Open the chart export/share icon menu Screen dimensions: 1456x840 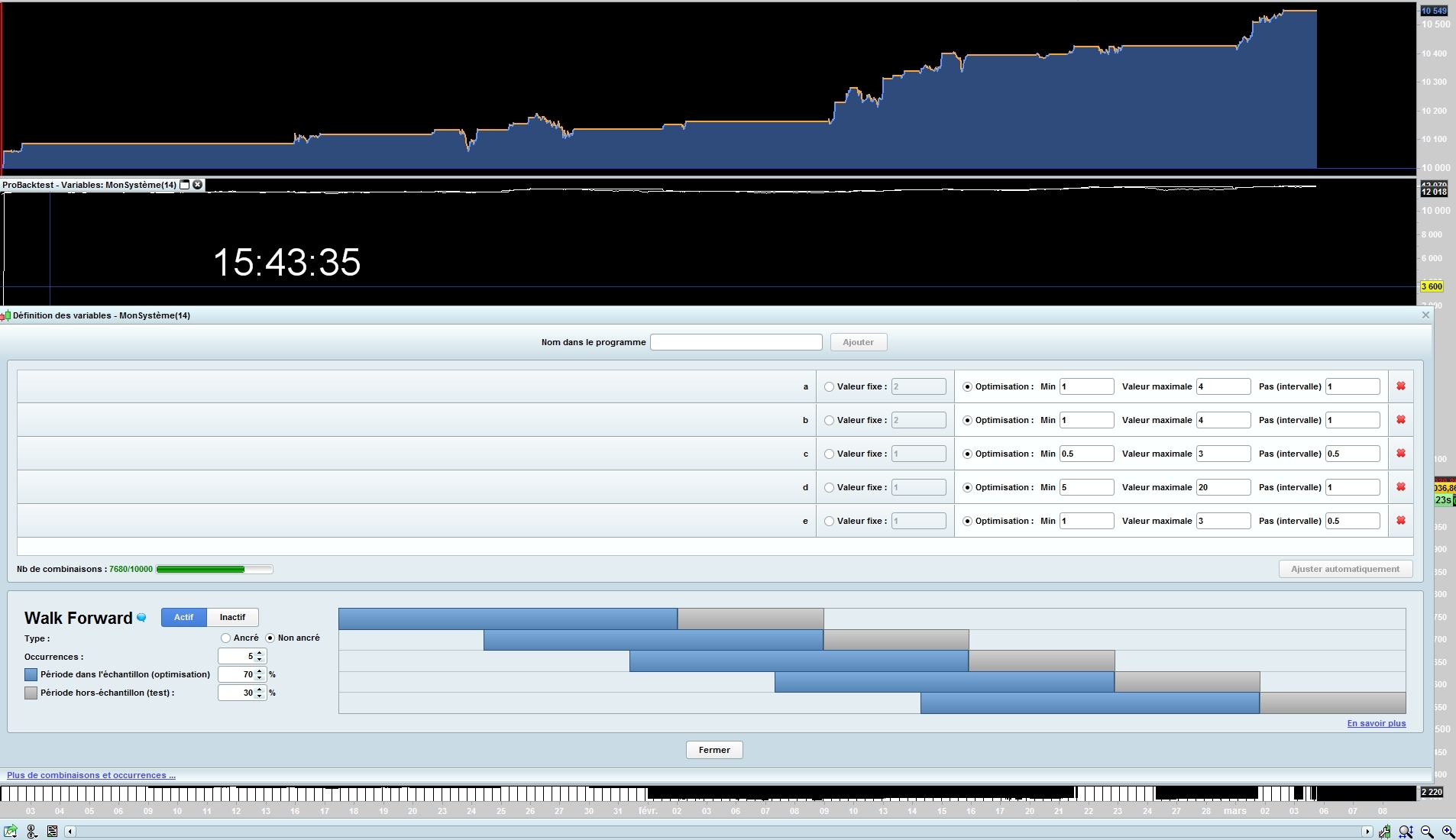(11, 832)
